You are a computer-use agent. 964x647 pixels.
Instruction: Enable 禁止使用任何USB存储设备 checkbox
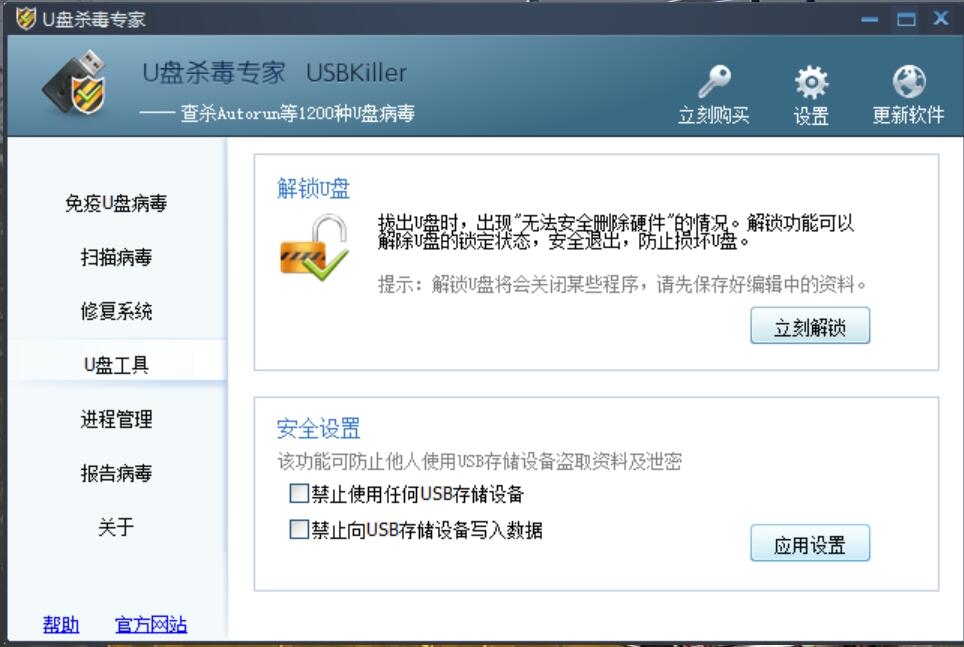(x=299, y=493)
